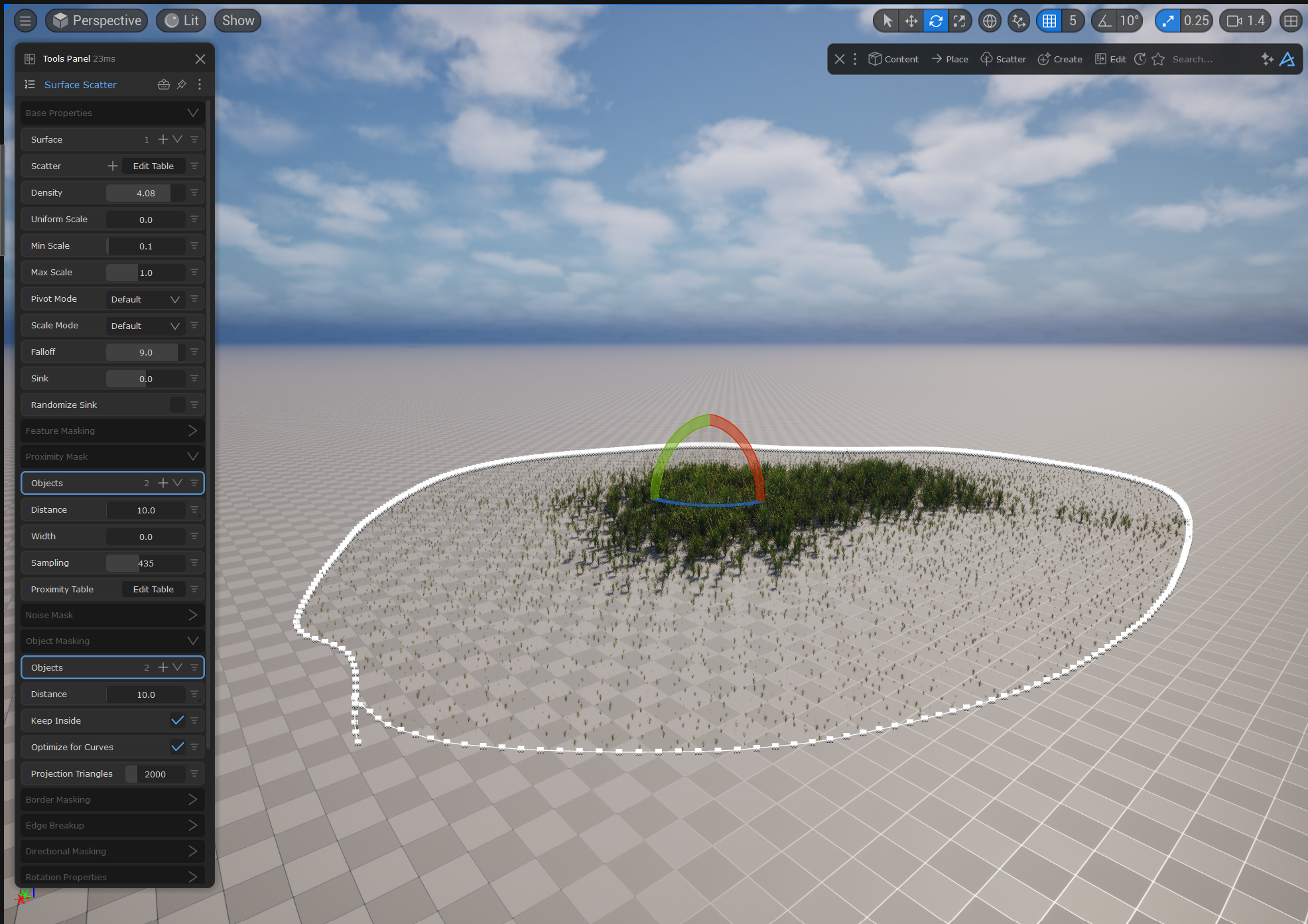Screen dimensions: 1308x924
Task: Expand the Border Masking section
Action: [193, 799]
